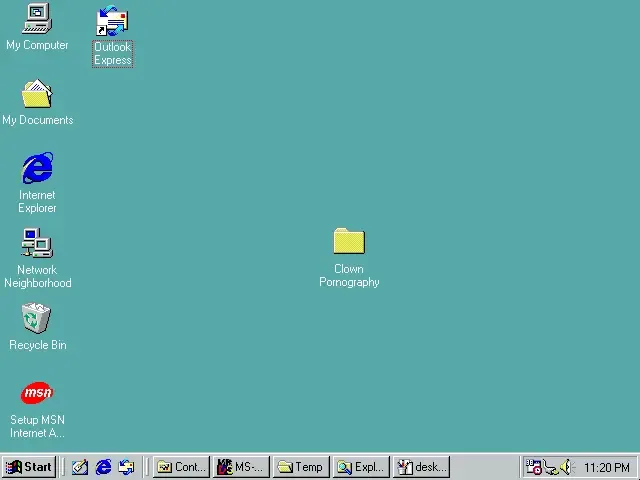This screenshot has height=480, width=640.
Task: Select the Outlook Express shortcut icon
Action: point(112,20)
